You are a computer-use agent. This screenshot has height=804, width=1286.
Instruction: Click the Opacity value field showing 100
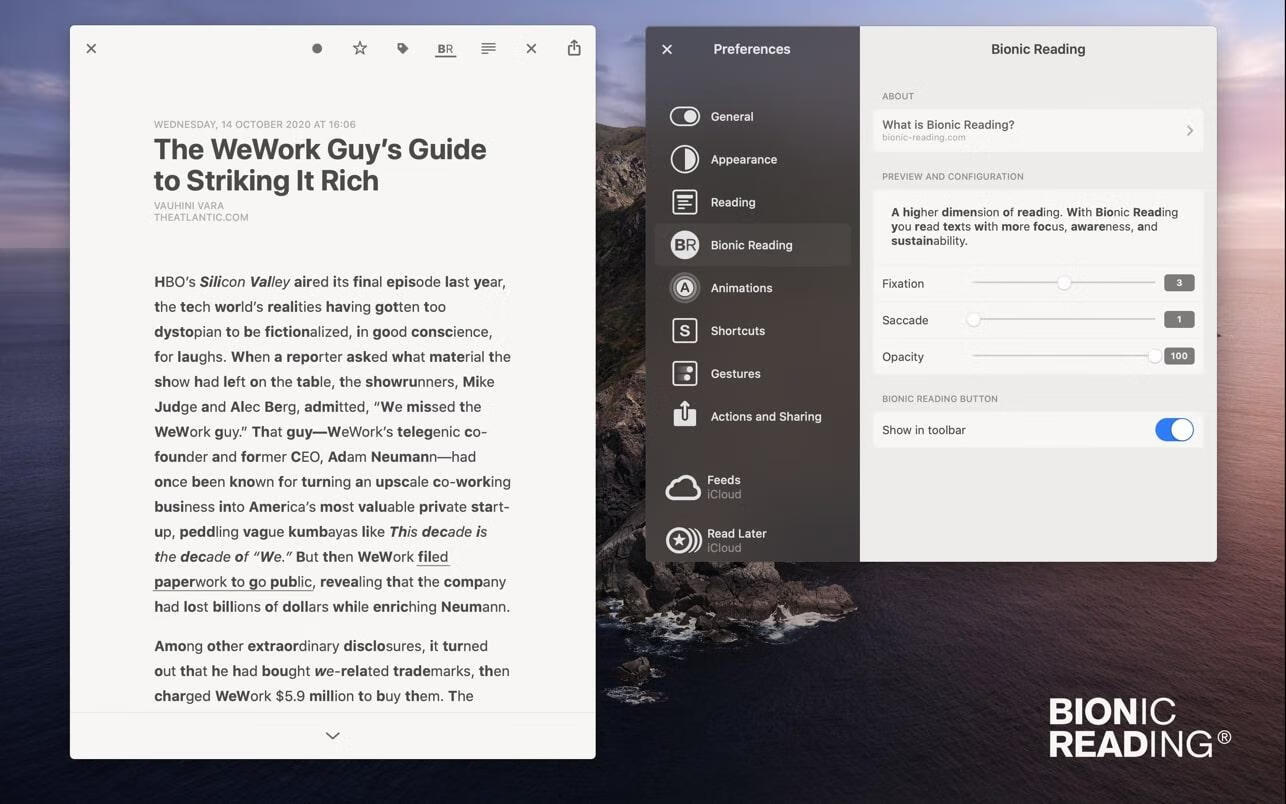coord(1179,356)
